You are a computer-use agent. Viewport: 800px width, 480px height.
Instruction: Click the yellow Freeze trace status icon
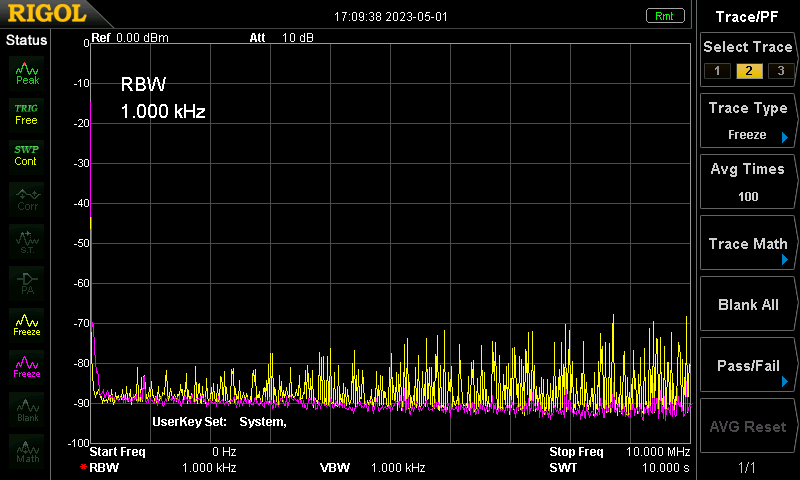[x=27, y=325]
